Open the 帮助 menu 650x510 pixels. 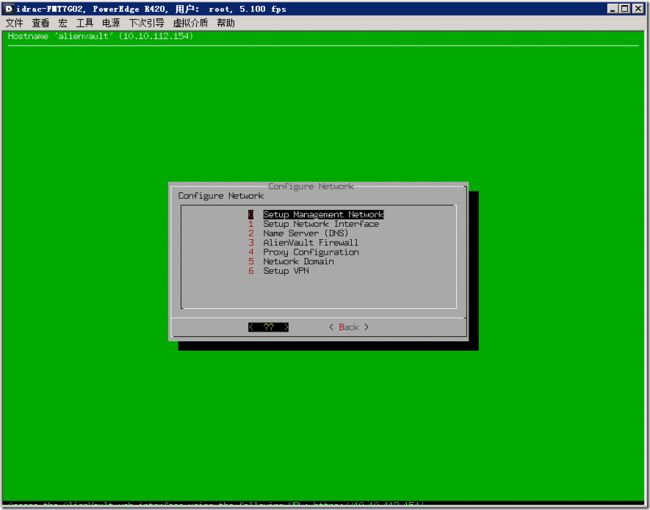[226, 23]
